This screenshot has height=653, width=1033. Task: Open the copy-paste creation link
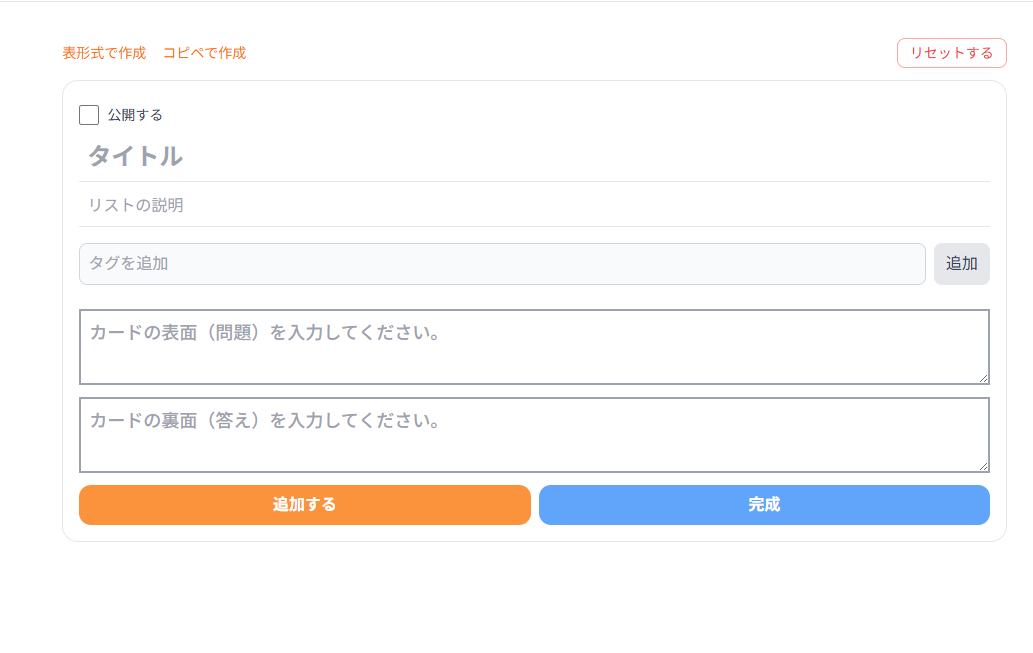(205, 53)
